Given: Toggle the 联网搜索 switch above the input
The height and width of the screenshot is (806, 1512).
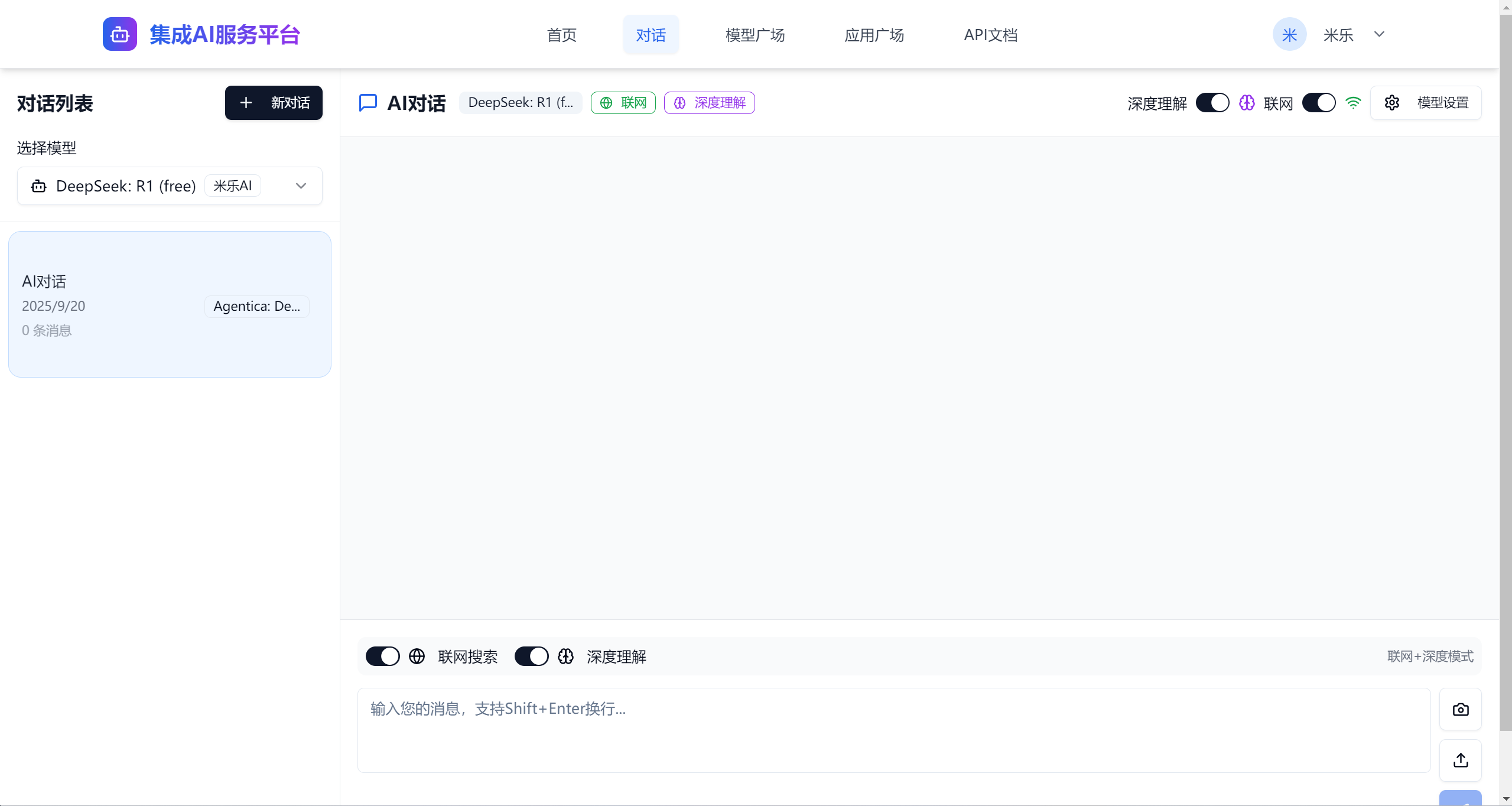Looking at the screenshot, I should [382, 656].
